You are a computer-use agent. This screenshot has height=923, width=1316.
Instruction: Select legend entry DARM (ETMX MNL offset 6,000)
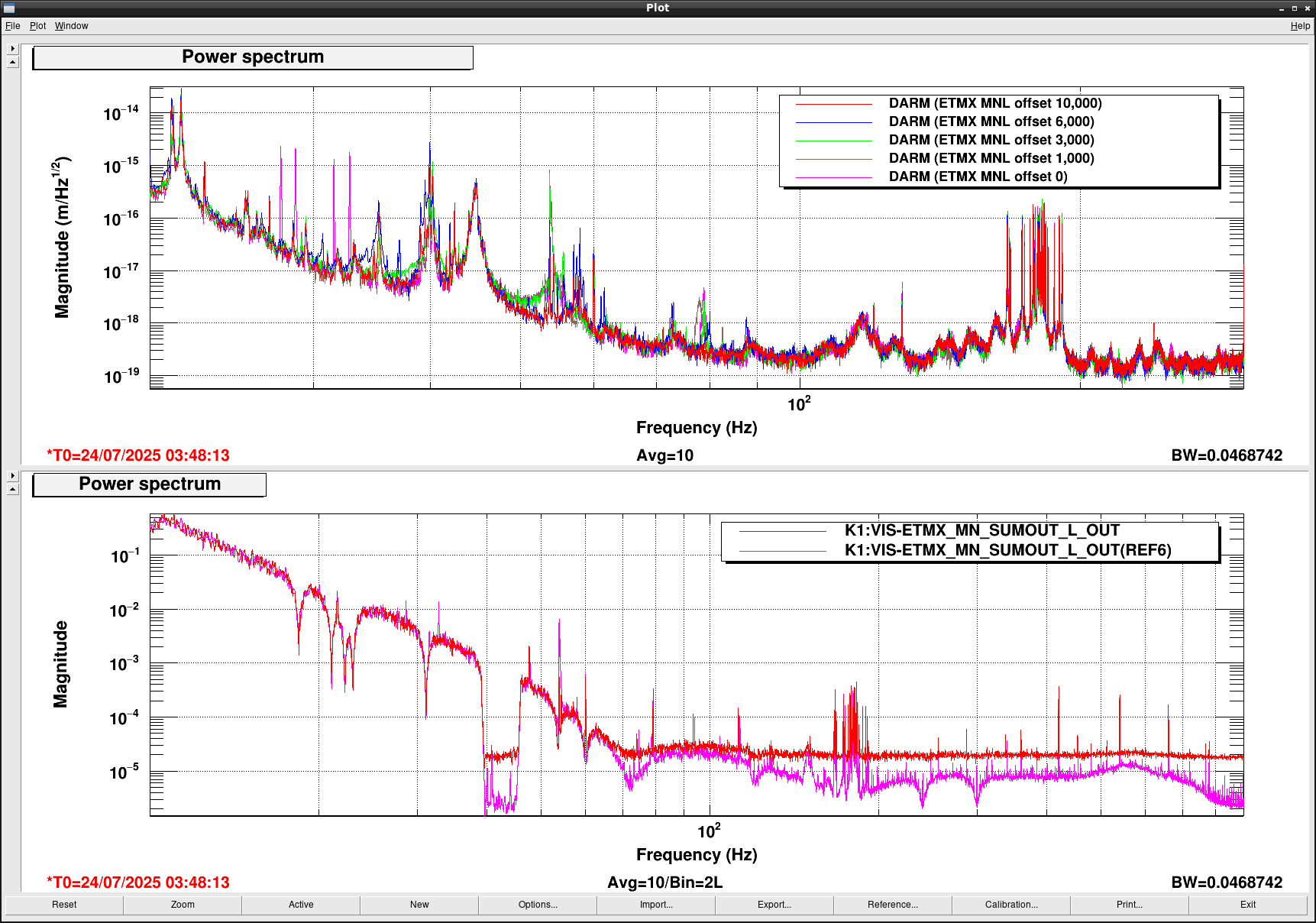point(991,121)
